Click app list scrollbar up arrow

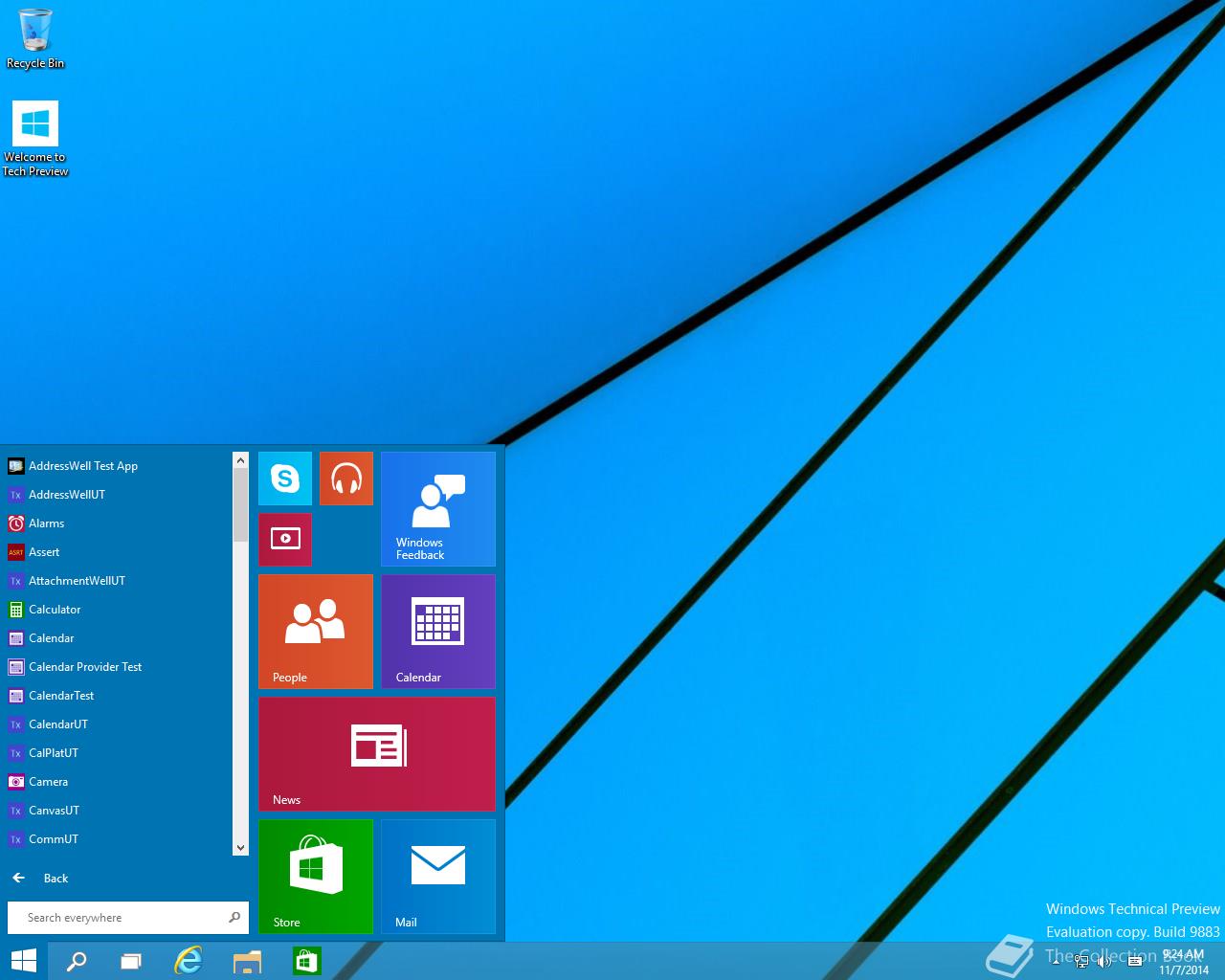pyautogui.click(x=240, y=461)
